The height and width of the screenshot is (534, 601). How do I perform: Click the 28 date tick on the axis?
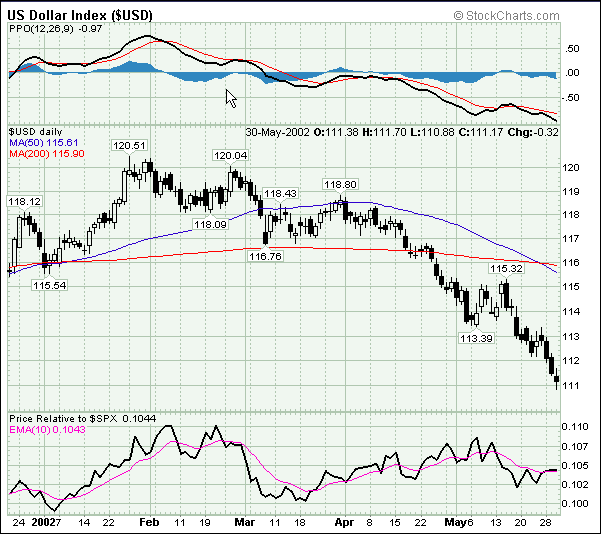point(545,522)
